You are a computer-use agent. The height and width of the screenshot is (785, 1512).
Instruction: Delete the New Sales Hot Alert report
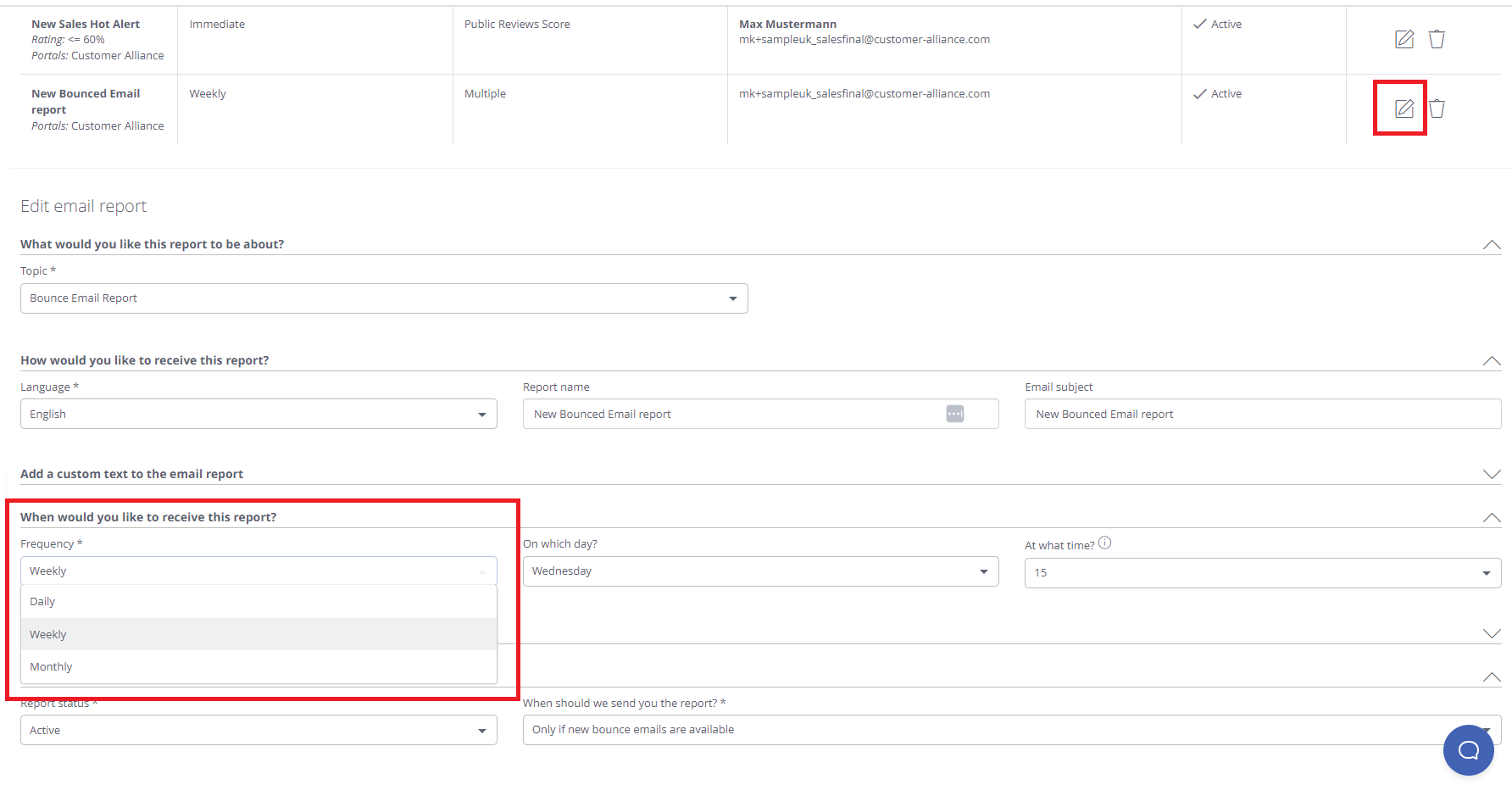click(x=1437, y=39)
